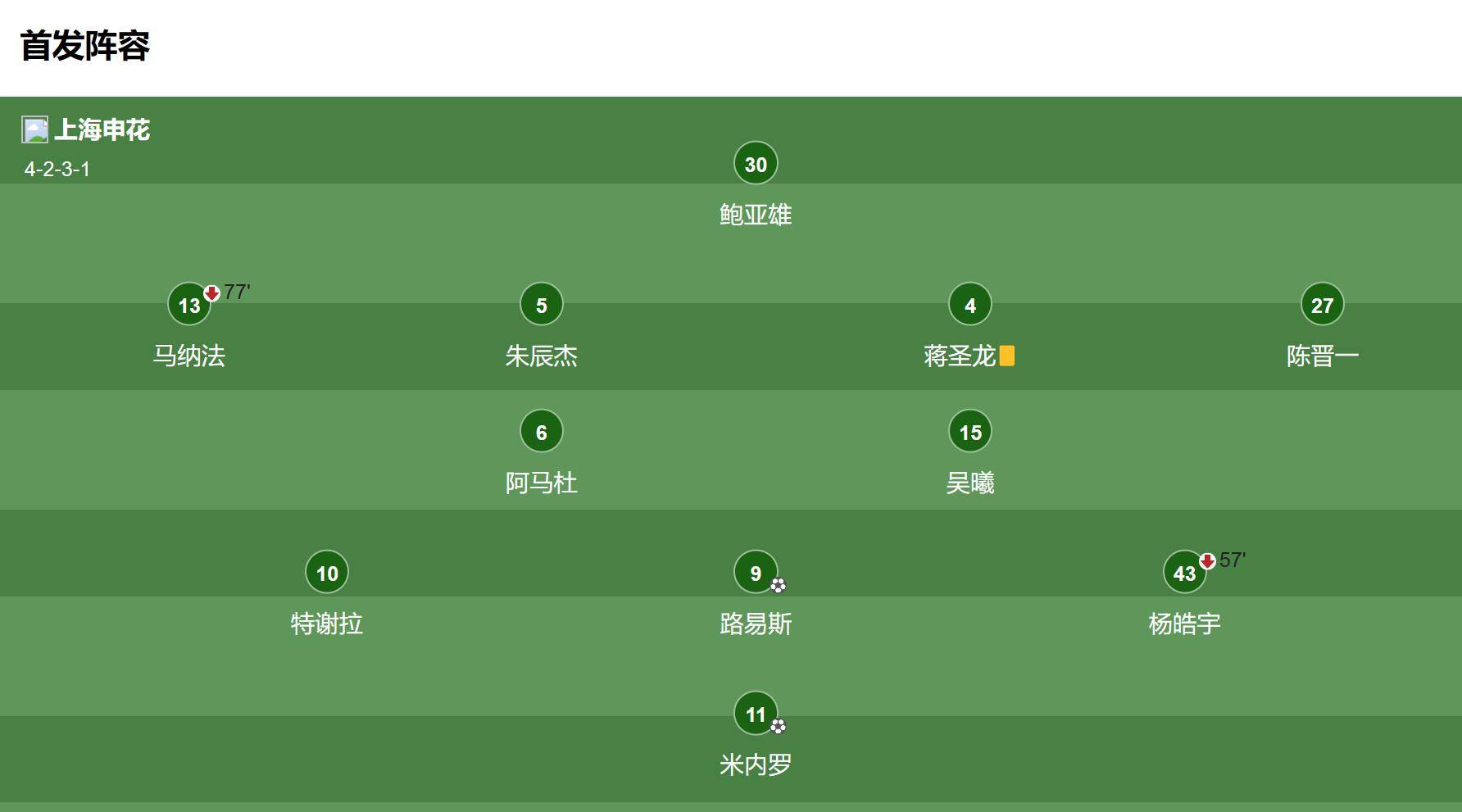Click the goal ball icon beside number 11
The width and height of the screenshot is (1462, 812).
778,726
